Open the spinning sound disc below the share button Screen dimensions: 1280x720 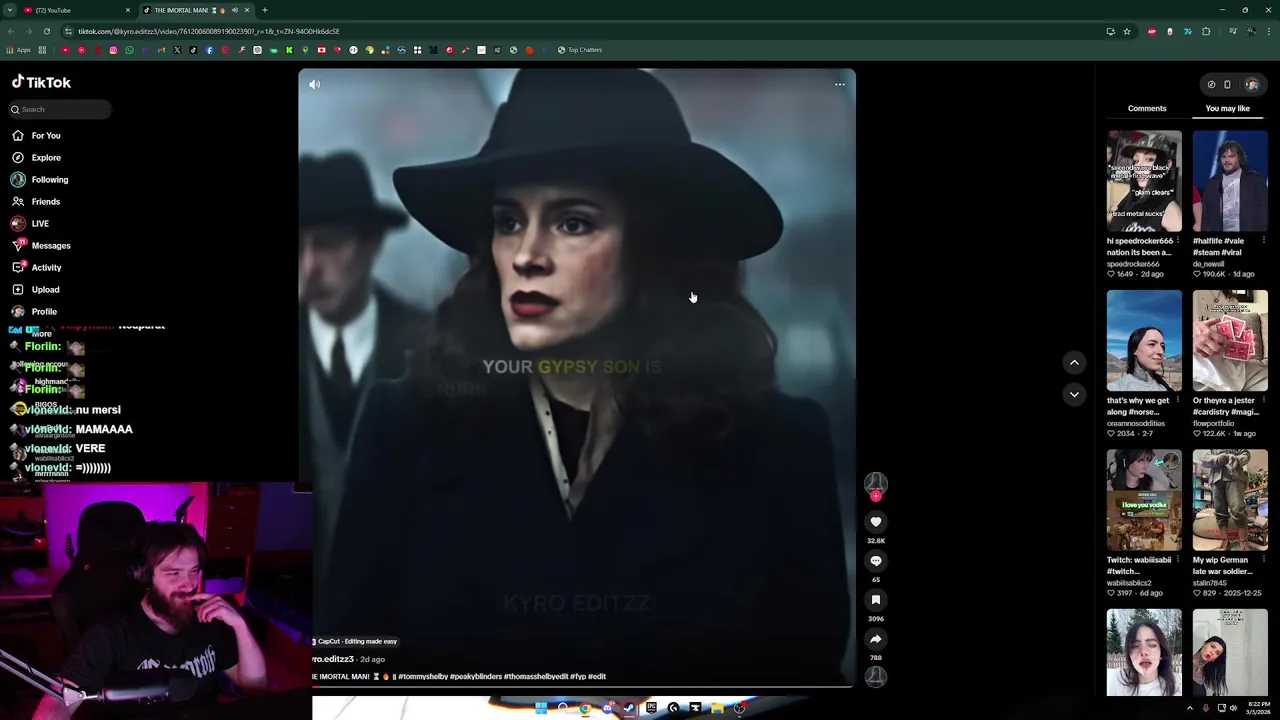[x=875, y=677]
